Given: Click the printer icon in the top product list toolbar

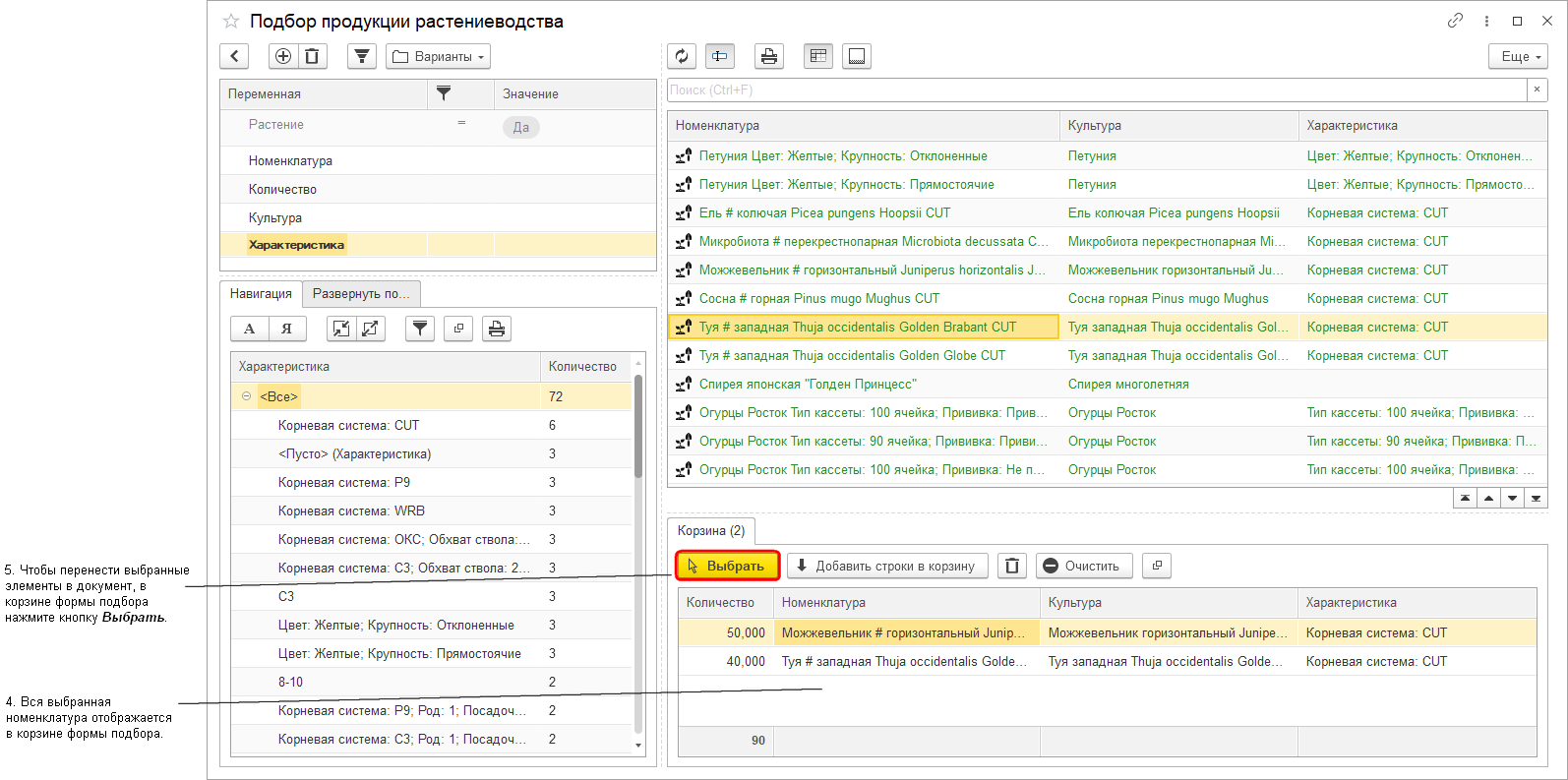Looking at the screenshot, I should click(x=768, y=57).
